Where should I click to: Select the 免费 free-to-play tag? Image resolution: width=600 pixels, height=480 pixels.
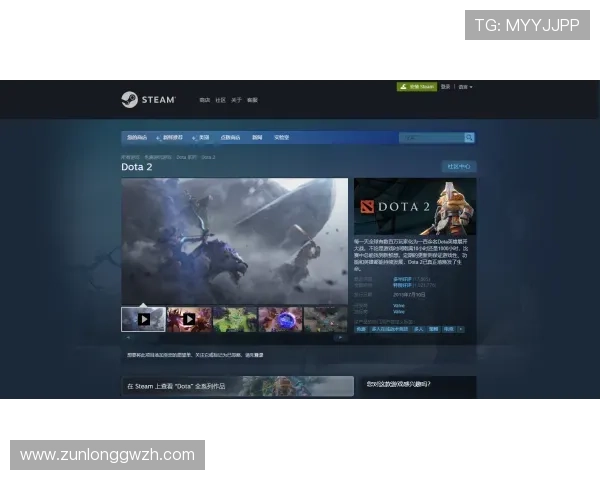361,329
